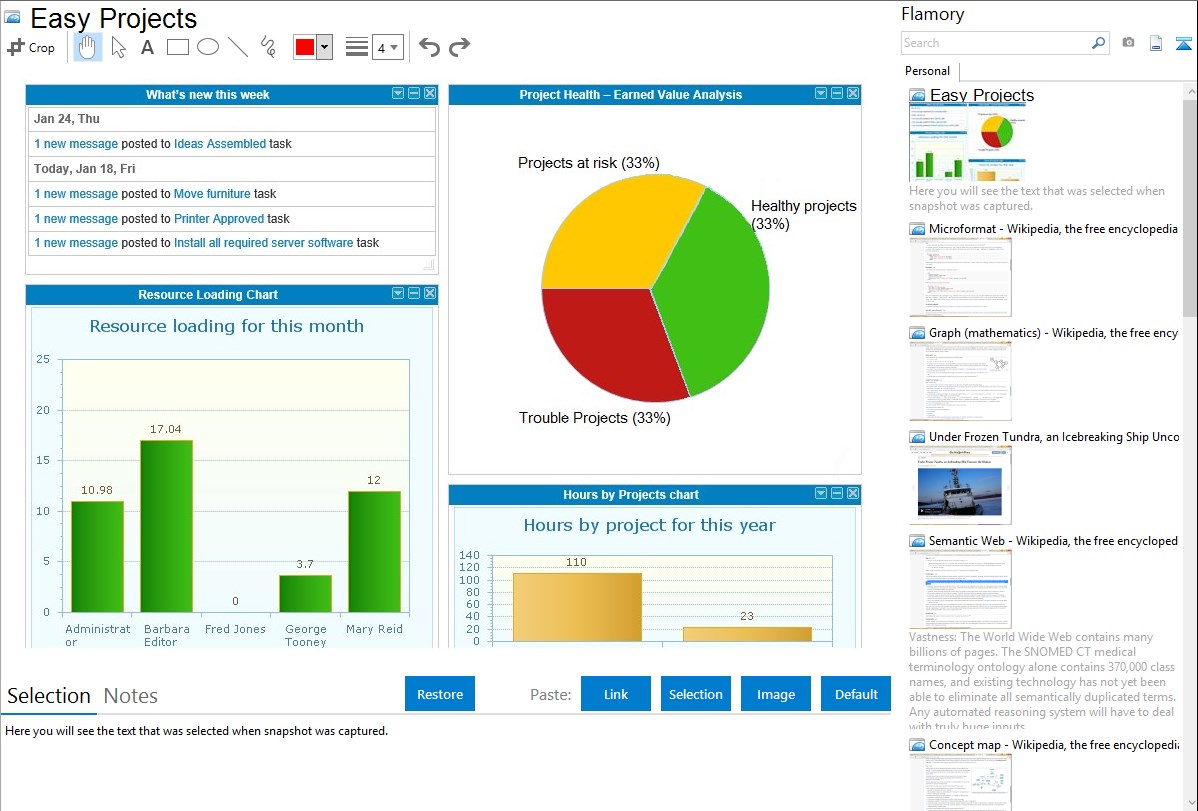1198x811 pixels.
Task: Paste as Link
Action: [x=616, y=694]
